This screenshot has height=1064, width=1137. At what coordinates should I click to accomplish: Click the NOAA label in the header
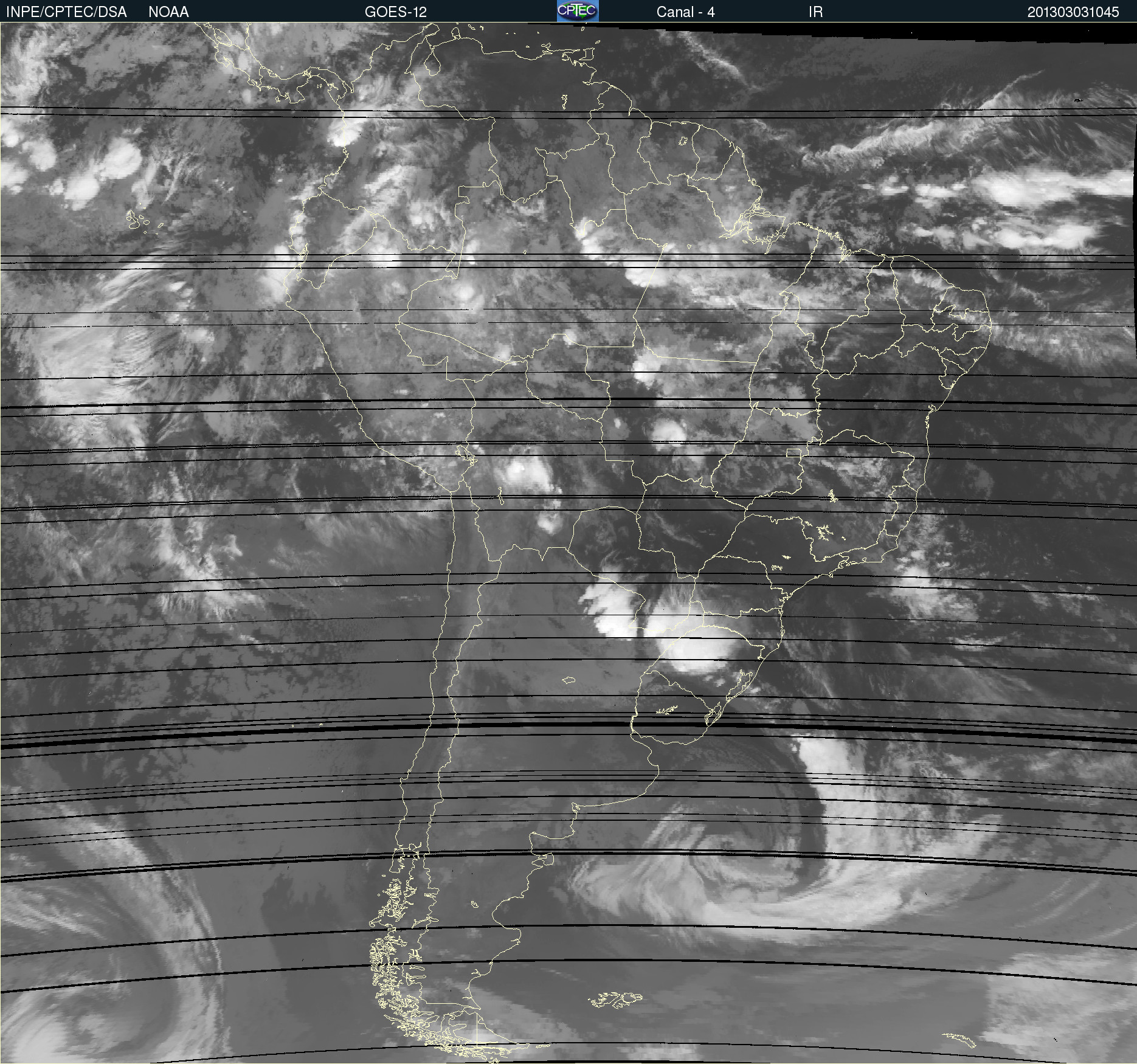click(x=168, y=12)
